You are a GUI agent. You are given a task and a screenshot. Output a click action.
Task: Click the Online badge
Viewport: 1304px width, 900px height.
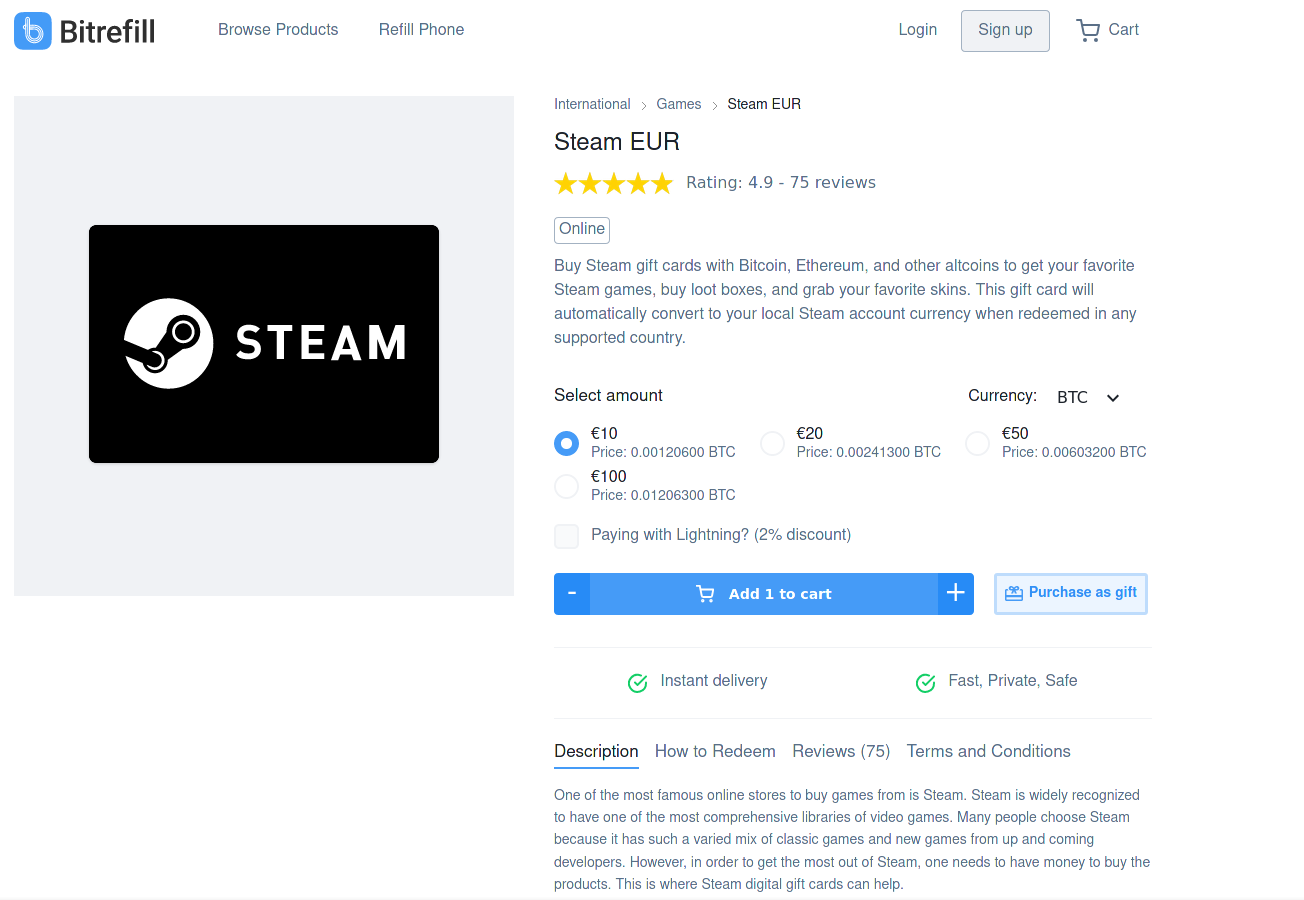click(x=582, y=230)
